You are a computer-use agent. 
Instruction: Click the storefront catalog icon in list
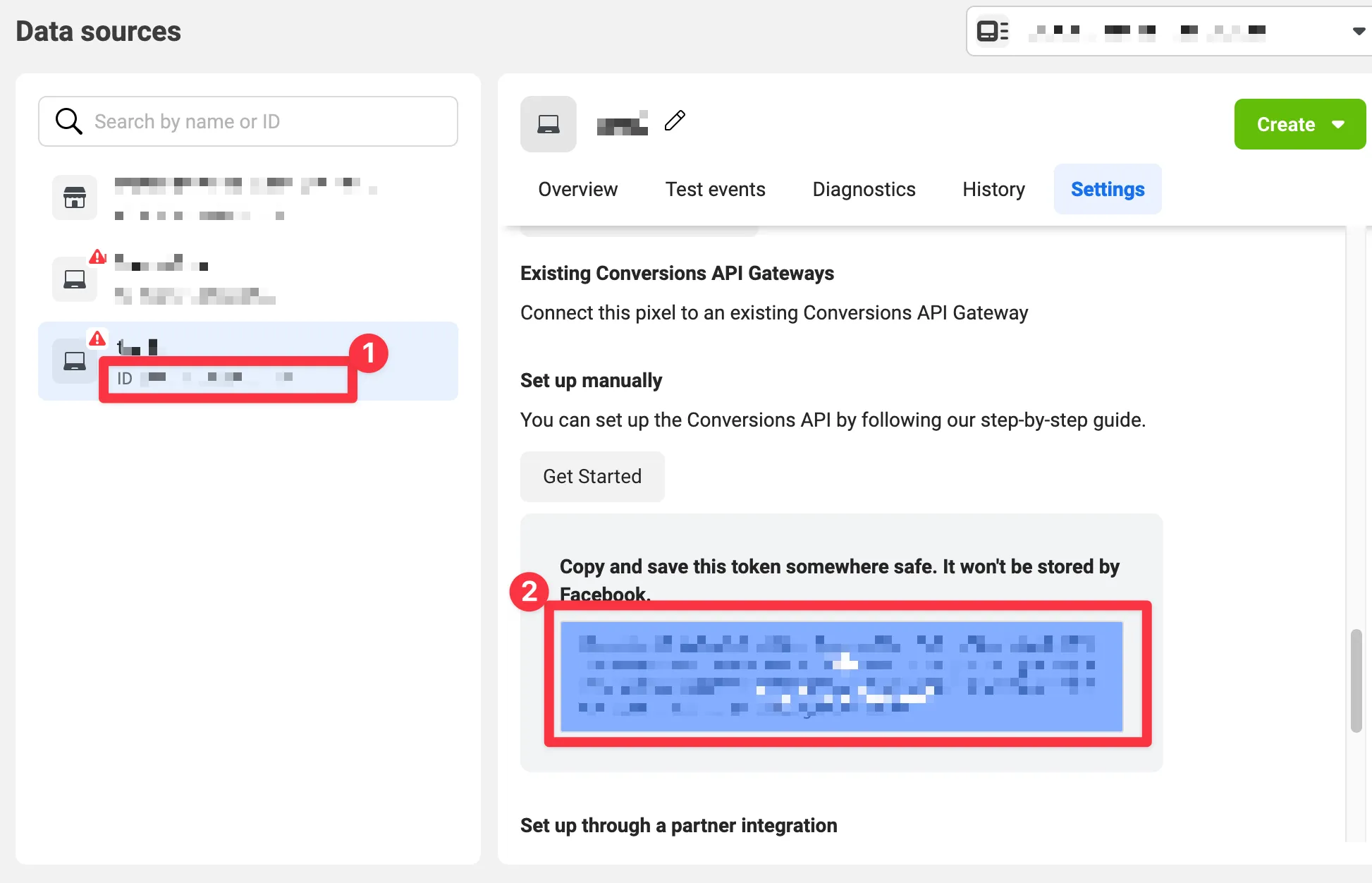75,197
